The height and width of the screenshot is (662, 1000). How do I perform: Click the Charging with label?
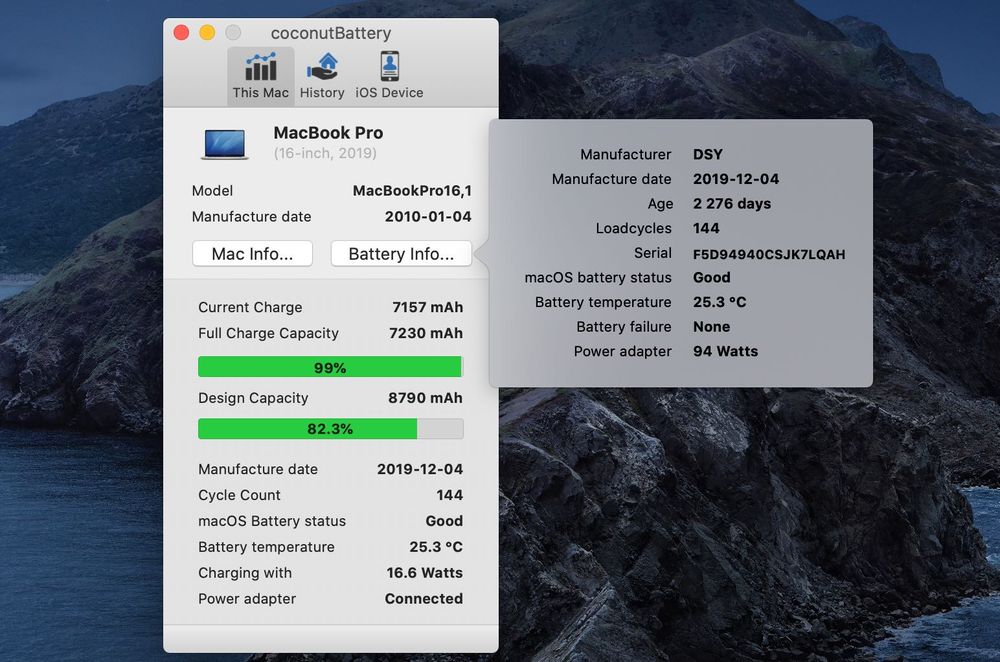click(245, 573)
